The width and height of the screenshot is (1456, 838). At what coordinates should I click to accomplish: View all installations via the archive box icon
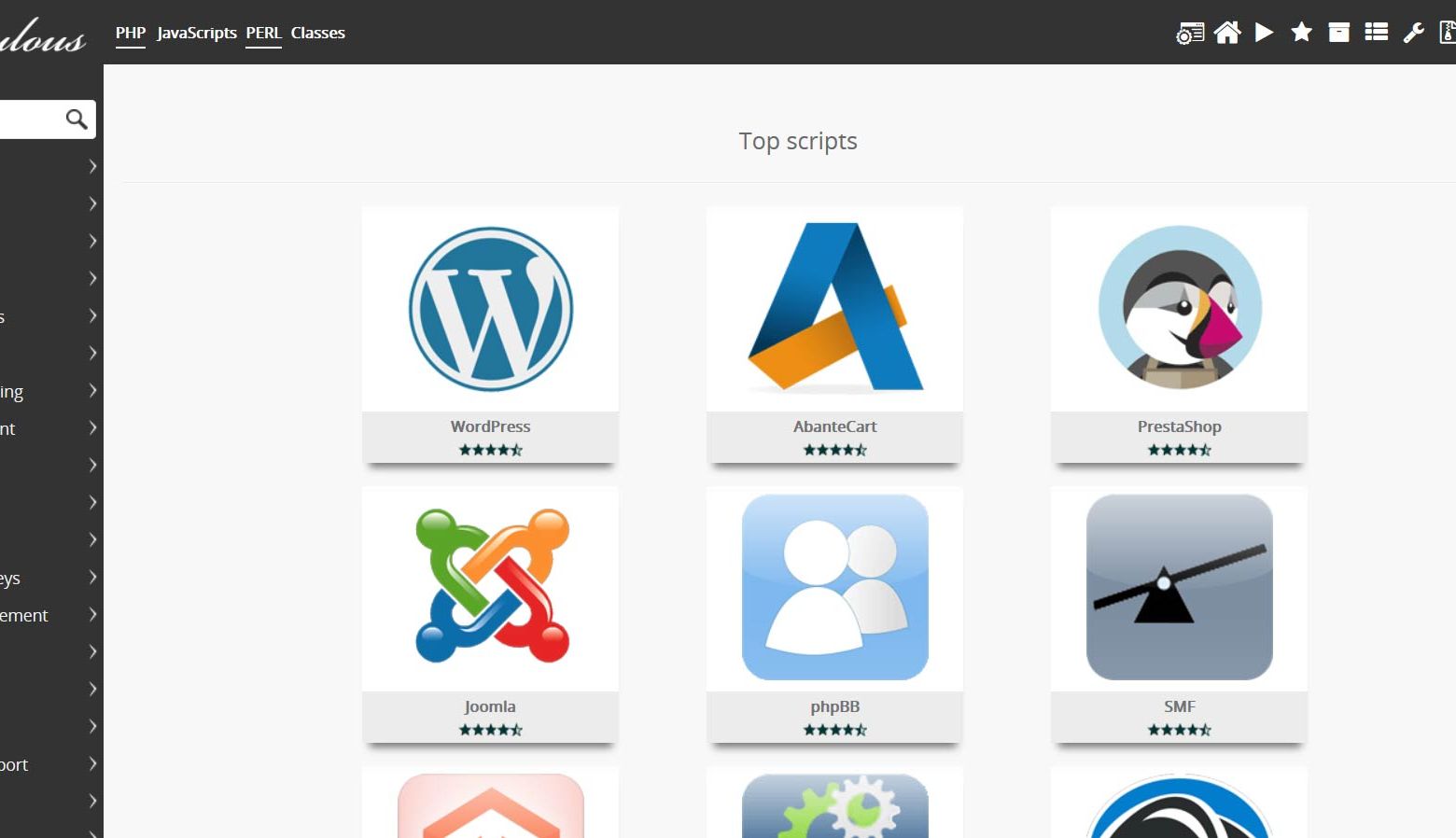(1338, 33)
